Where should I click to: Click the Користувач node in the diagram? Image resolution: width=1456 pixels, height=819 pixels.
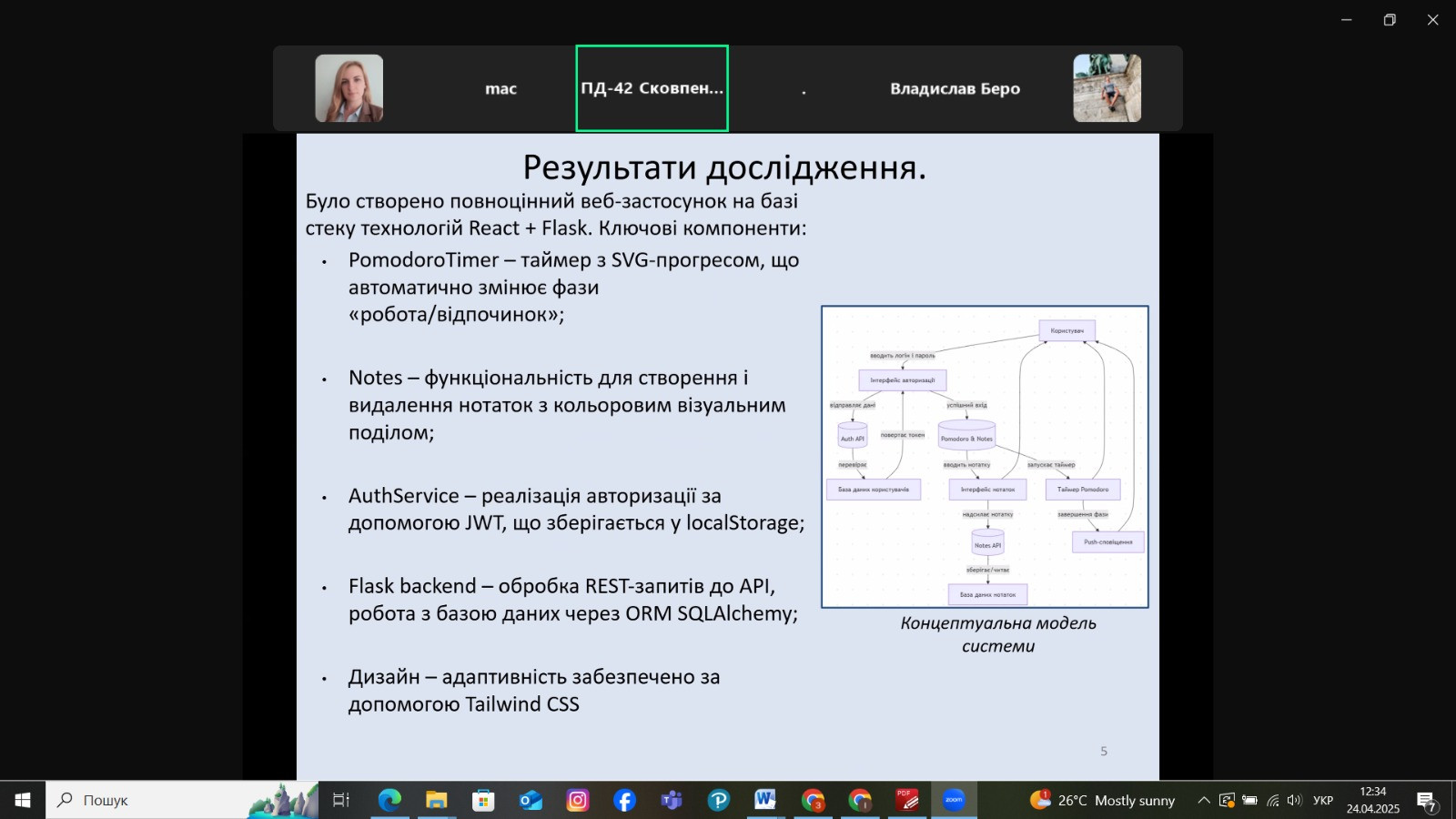click(x=1067, y=330)
